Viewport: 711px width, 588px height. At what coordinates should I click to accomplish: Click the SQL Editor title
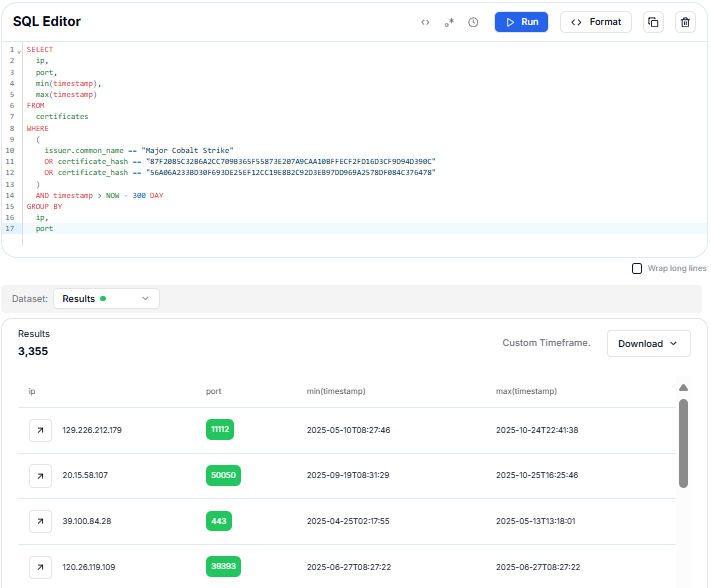coord(47,21)
